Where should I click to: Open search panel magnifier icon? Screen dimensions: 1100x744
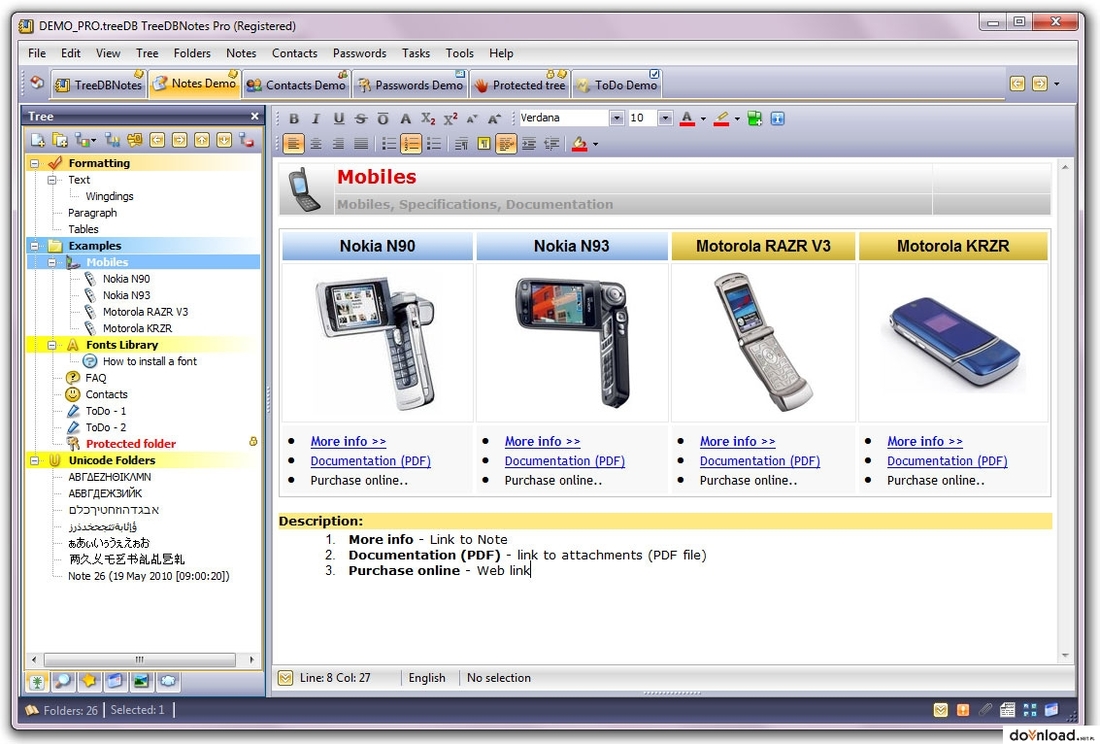pos(63,681)
